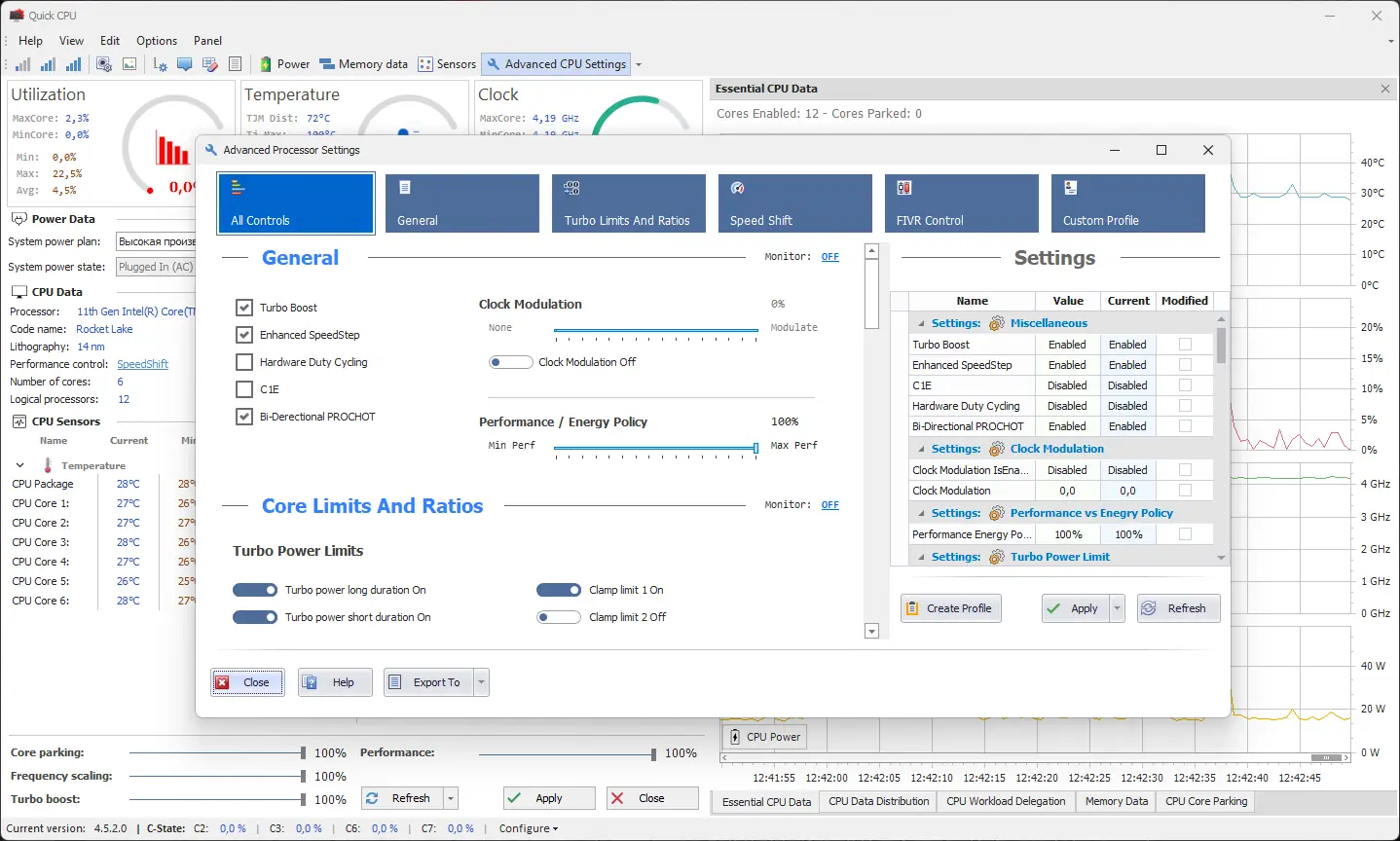Viewport: 1400px width, 841px height.
Task: Open Memory data from the toolbar
Action: point(363,64)
